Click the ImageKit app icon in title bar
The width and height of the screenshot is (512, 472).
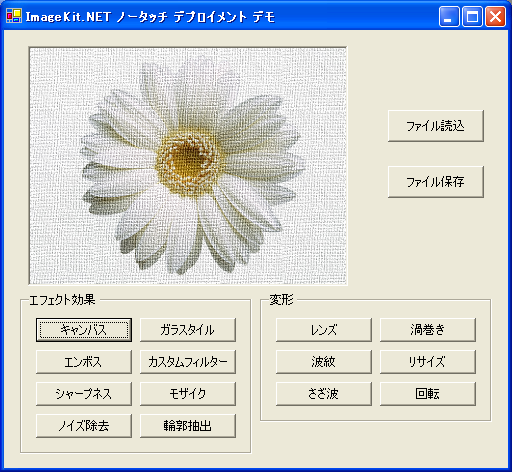[14, 16]
